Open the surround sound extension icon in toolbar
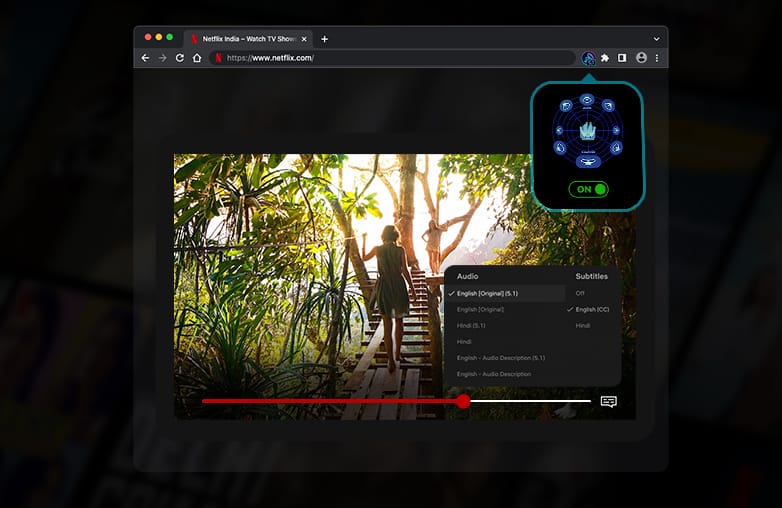The width and height of the screenshot is (782, 508). 588,58
